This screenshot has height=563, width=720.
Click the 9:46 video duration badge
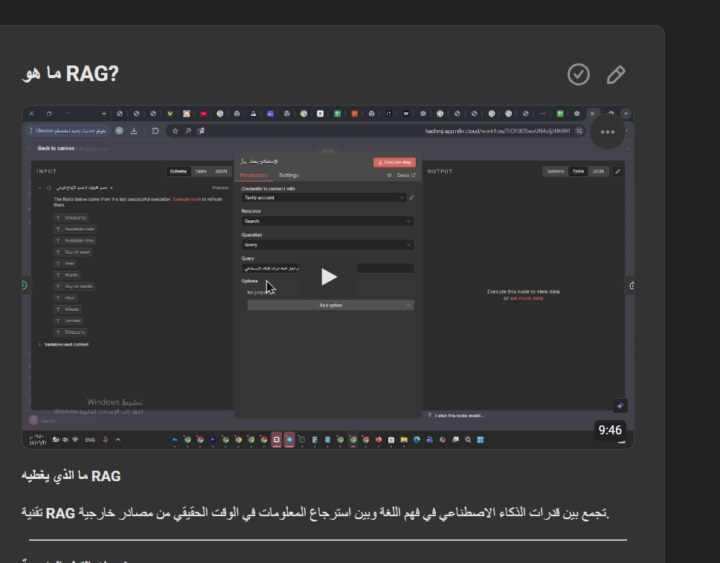[610, 430]
